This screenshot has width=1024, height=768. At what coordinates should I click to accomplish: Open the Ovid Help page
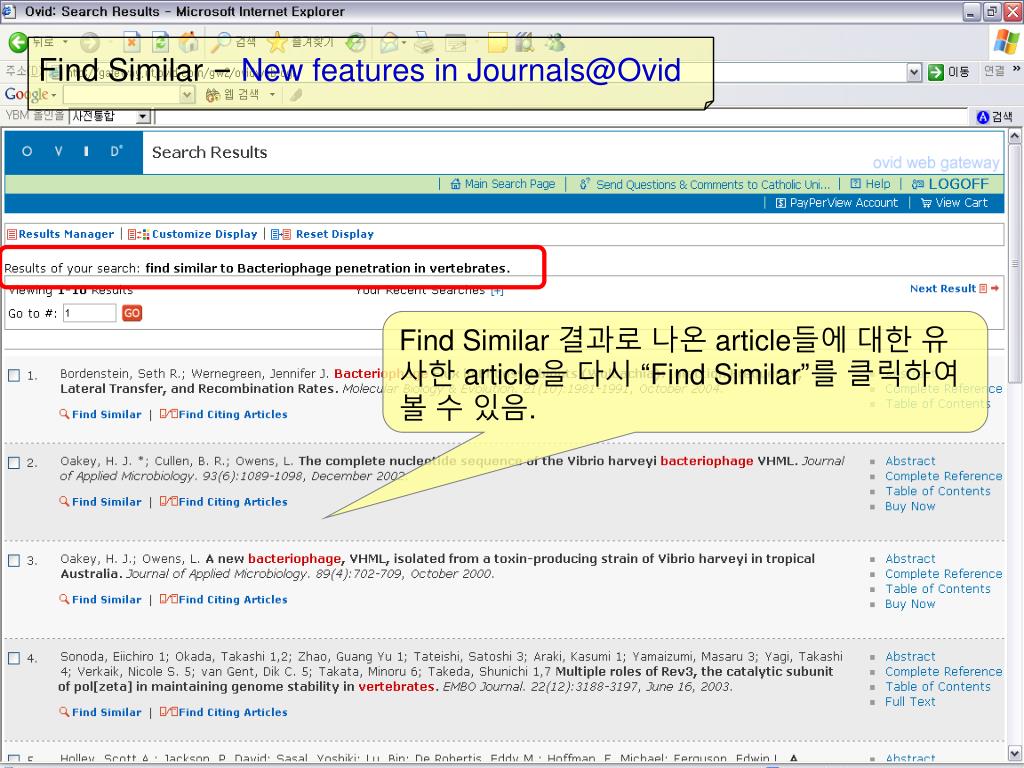(x=870, y=184)
